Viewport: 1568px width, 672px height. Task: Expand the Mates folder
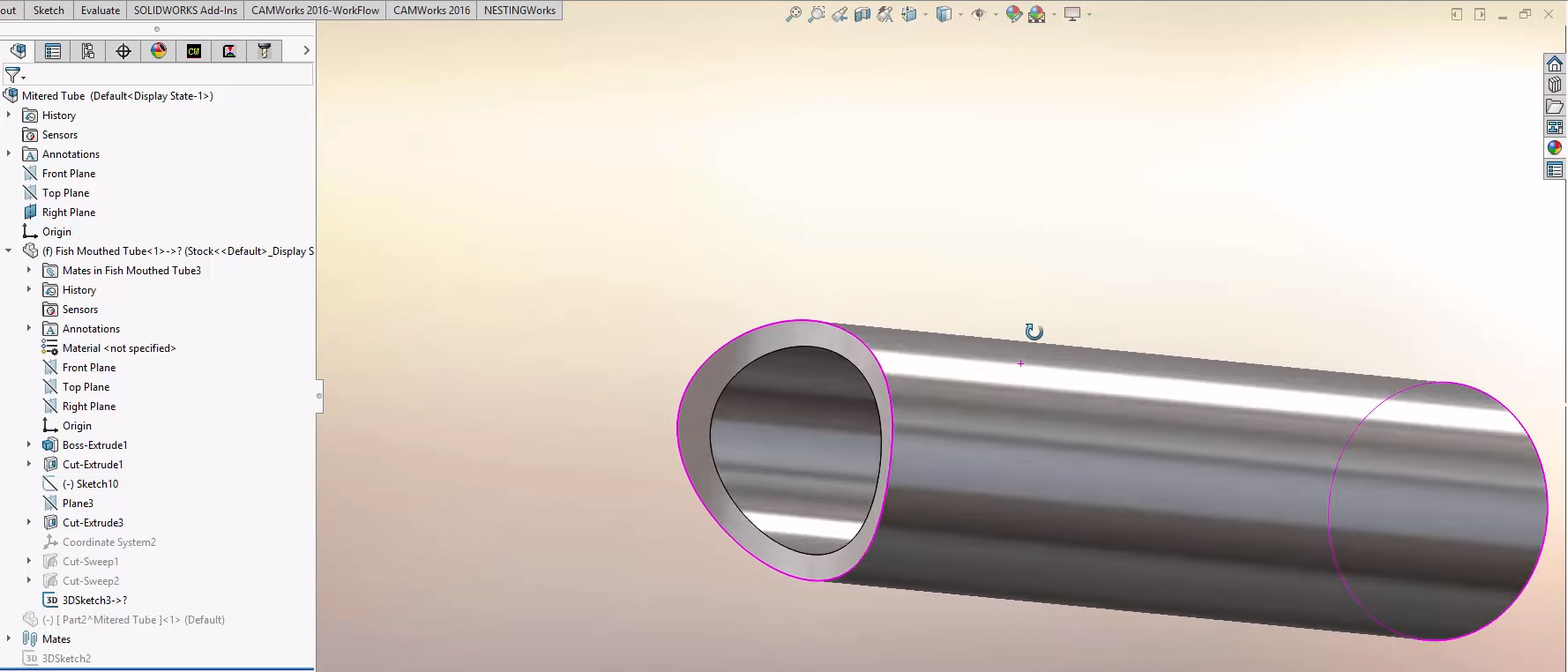pos(9,639)
